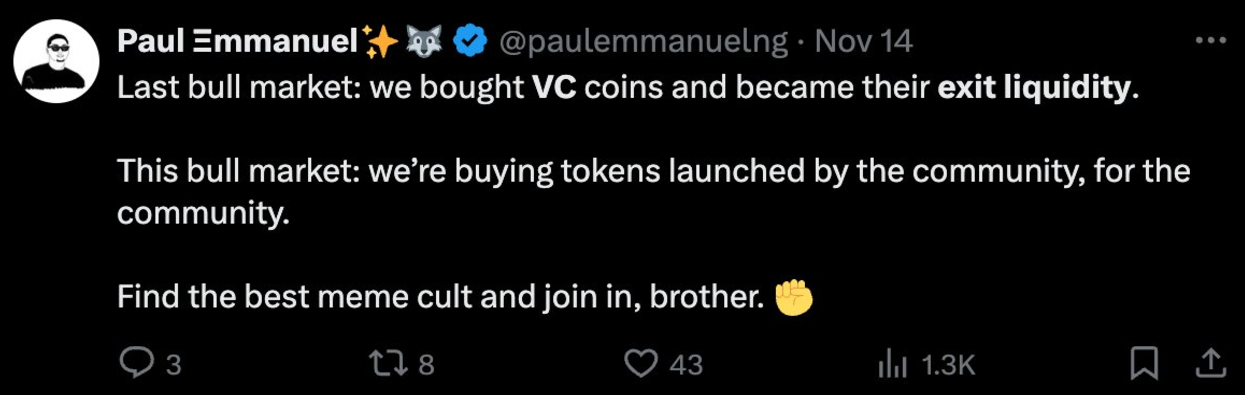Click the sparkles emoji beside the name
The image size is (1245, 395).
tap(380, 41)
